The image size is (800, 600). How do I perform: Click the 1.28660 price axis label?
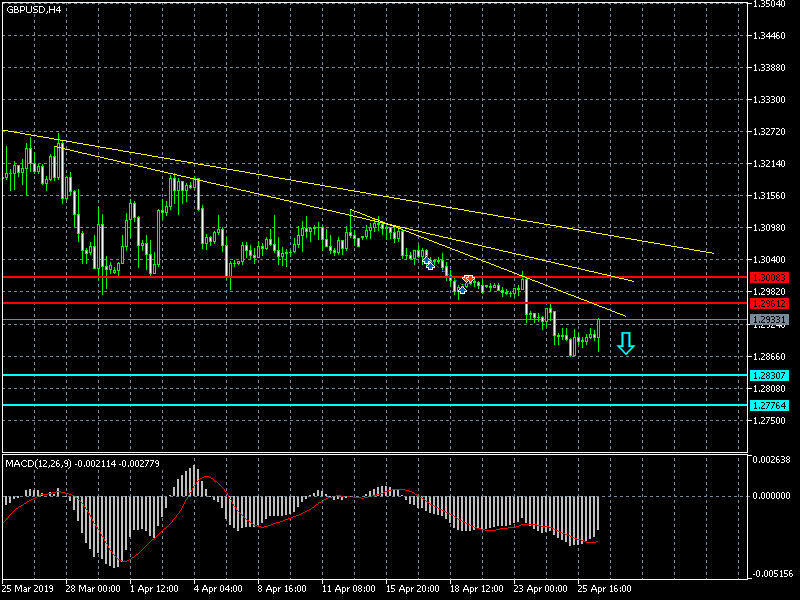pyautogui.click(x=769, y=357)
